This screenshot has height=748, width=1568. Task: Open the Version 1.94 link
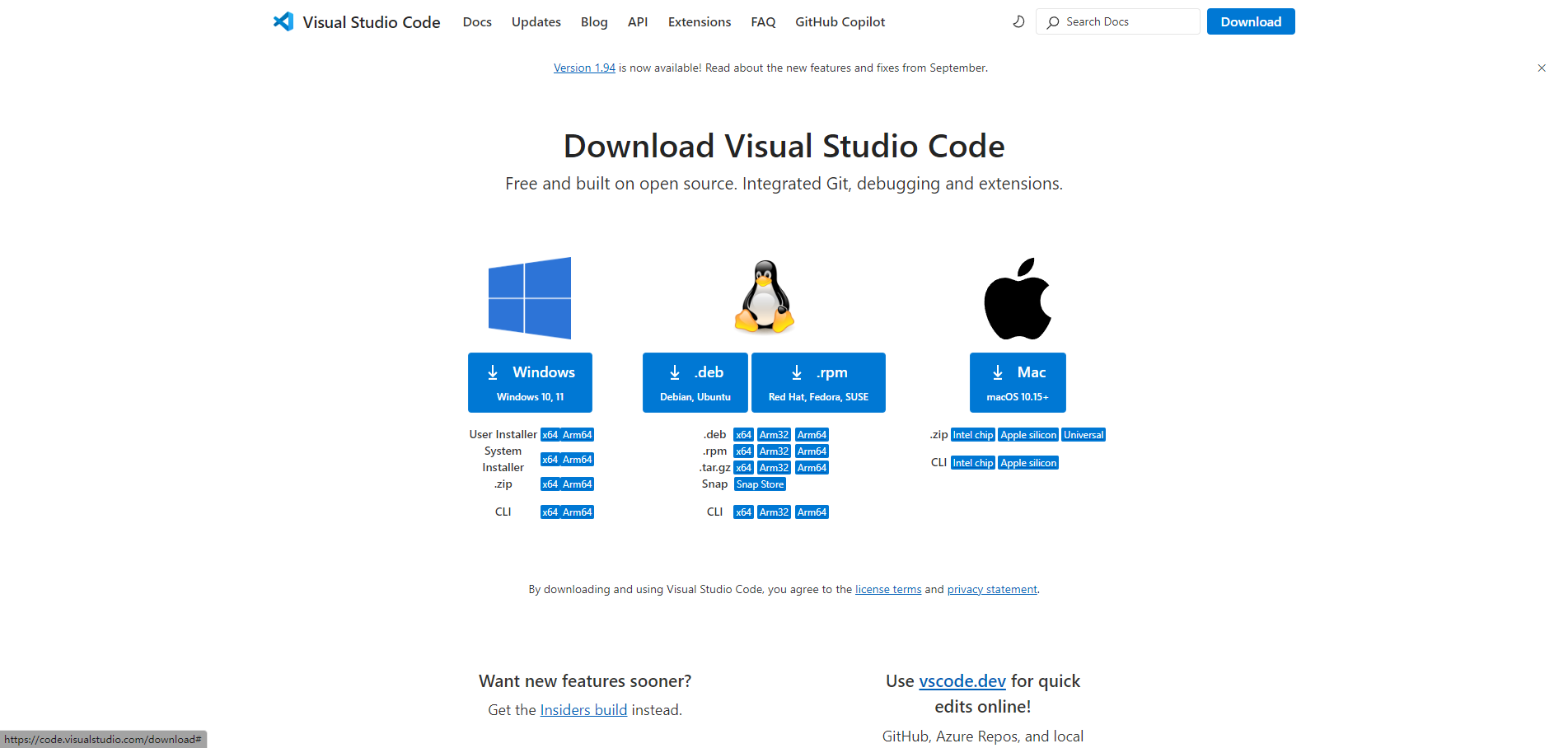click(584, 68)
